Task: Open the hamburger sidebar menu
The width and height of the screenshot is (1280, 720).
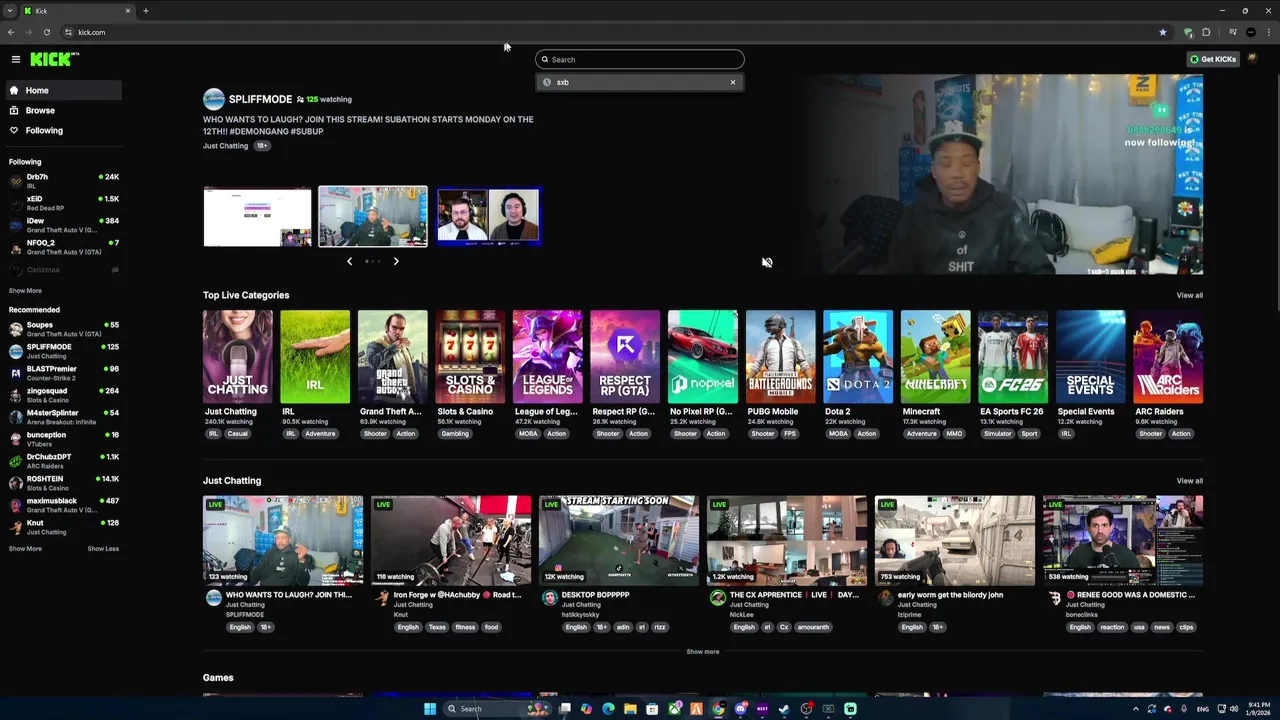Action: [x=15, y=59]
